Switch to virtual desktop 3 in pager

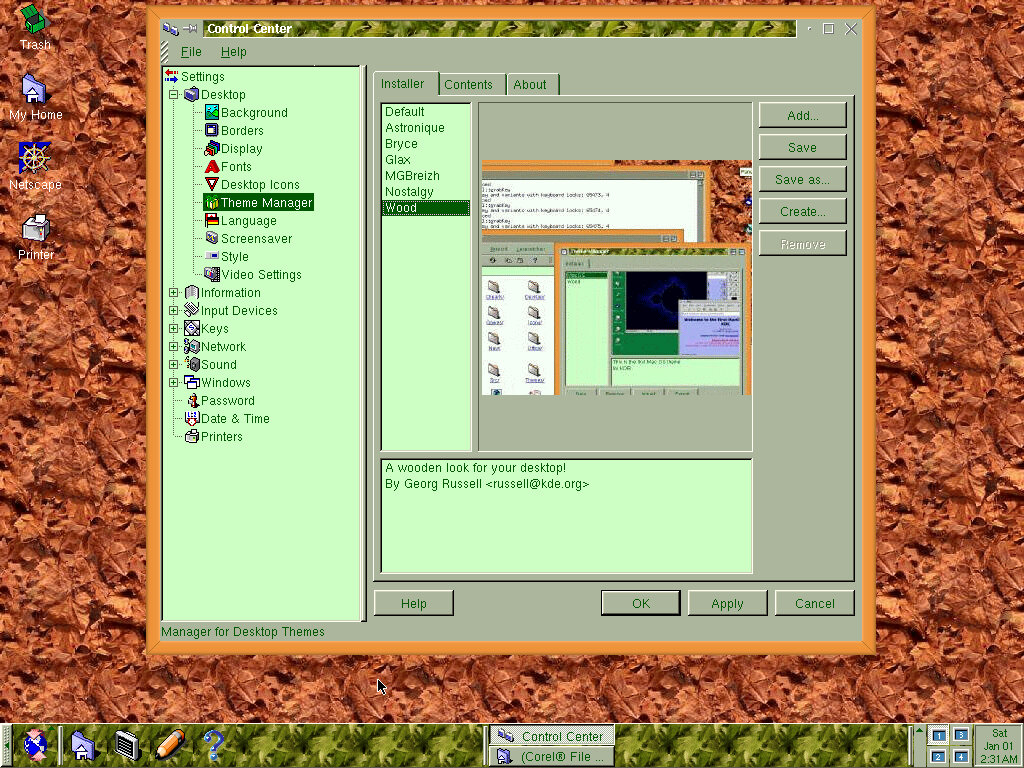coord(960,736)
